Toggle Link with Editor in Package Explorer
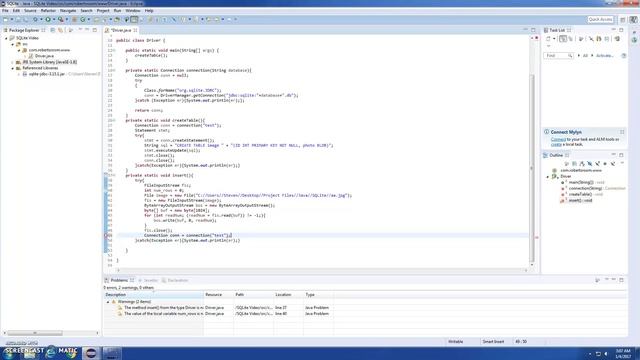 click(60, 30)
